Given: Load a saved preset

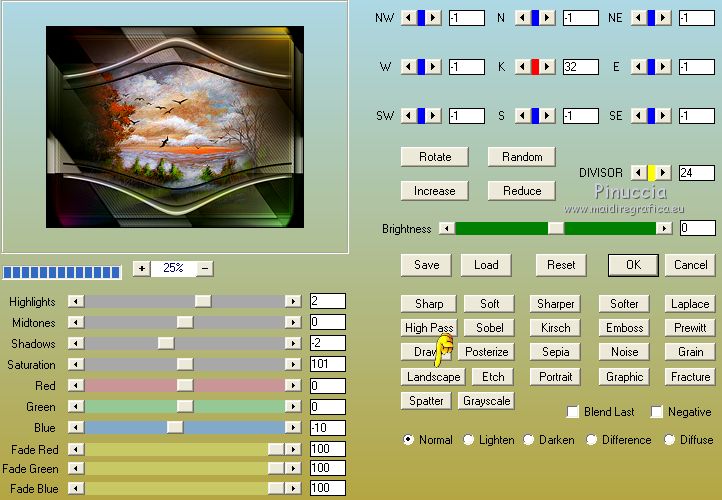Looking at the screenshot, I should (x=486, y=265).
